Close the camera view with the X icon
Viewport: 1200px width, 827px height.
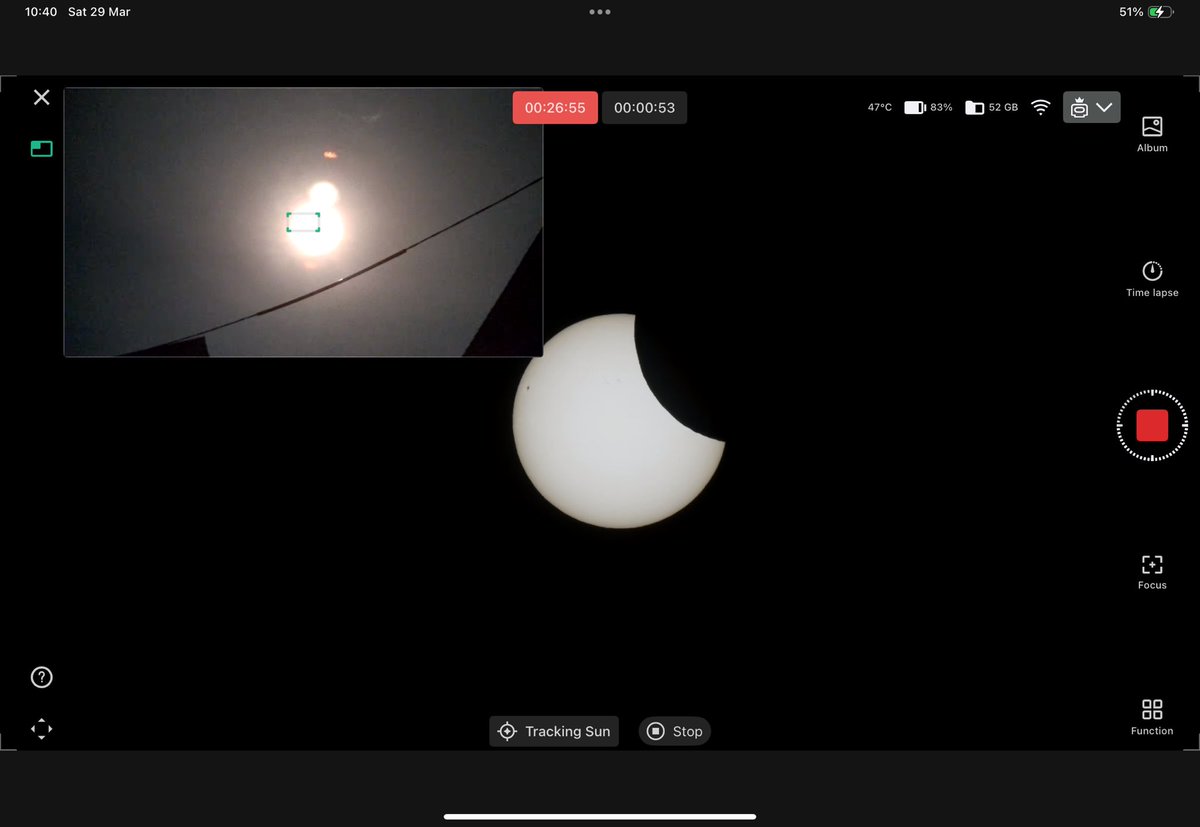[x=41, y=97]
